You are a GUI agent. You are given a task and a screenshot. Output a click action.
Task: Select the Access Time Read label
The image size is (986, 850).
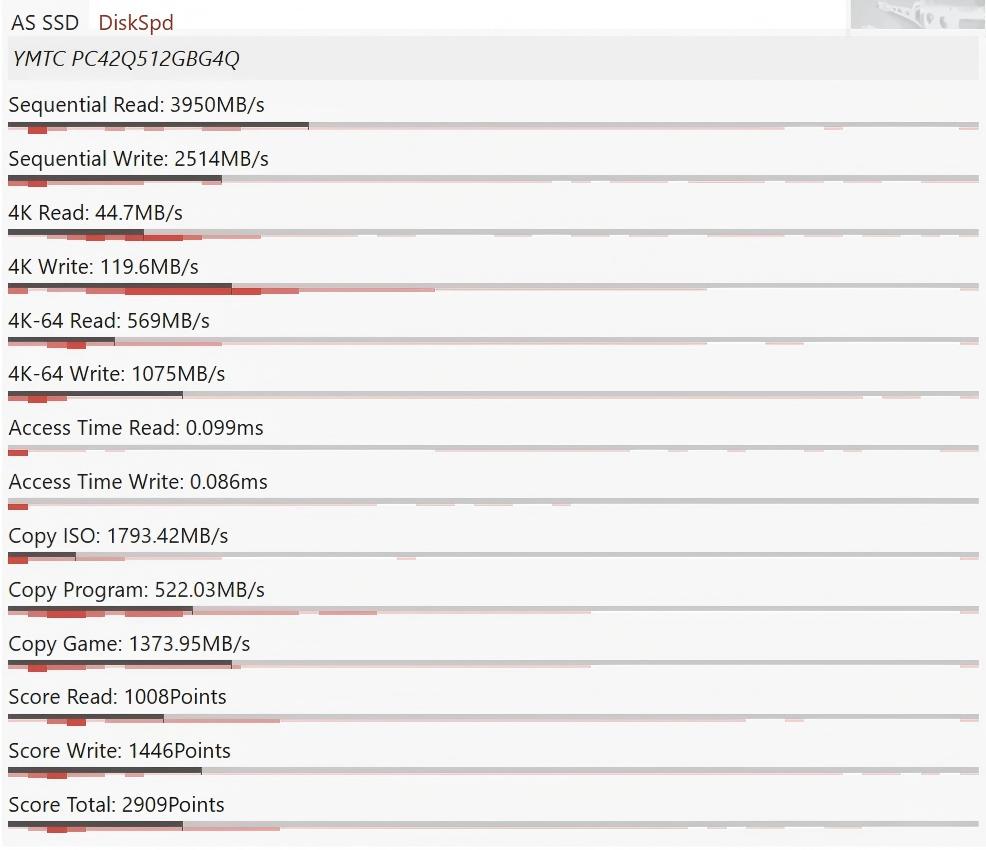click(x=136, y=428)
